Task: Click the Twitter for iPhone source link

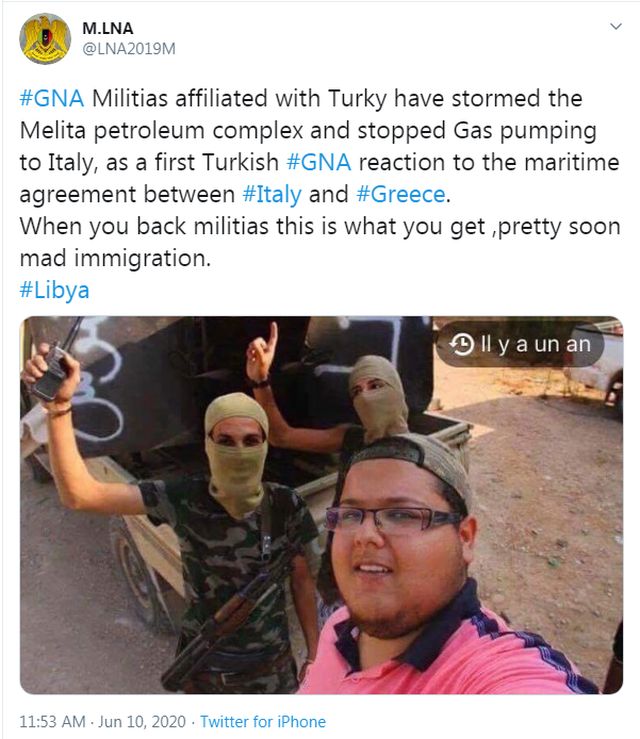Action: click(263, 722)
